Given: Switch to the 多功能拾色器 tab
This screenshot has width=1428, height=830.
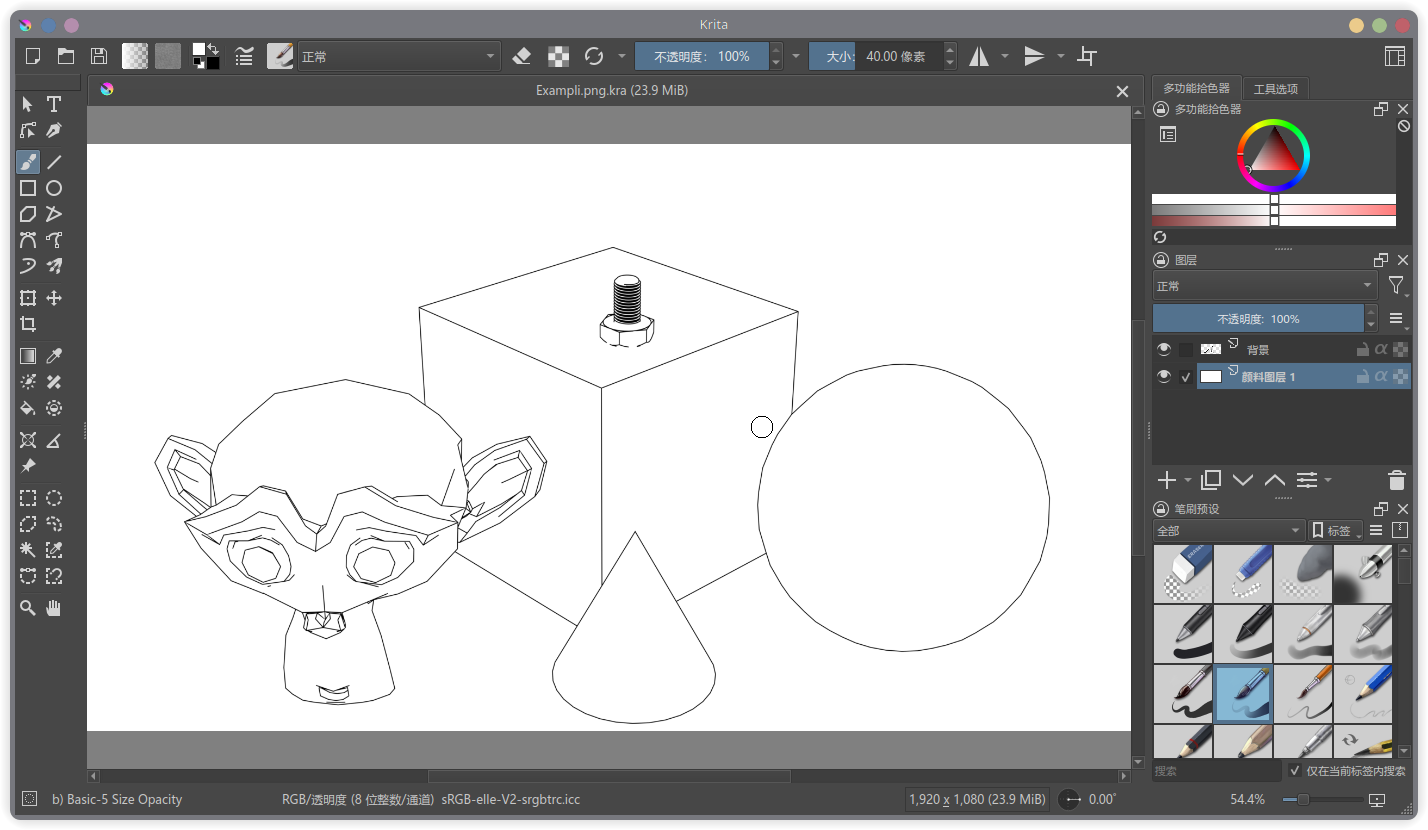Looking at the screenshot, I should [x=1196, y=88].
